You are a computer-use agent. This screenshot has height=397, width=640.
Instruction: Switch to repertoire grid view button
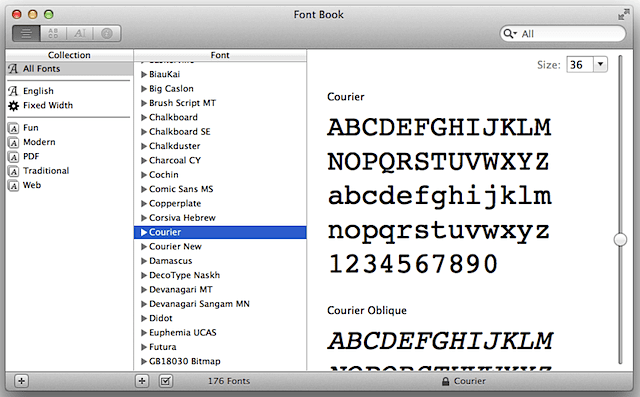[x=53, y=33]
